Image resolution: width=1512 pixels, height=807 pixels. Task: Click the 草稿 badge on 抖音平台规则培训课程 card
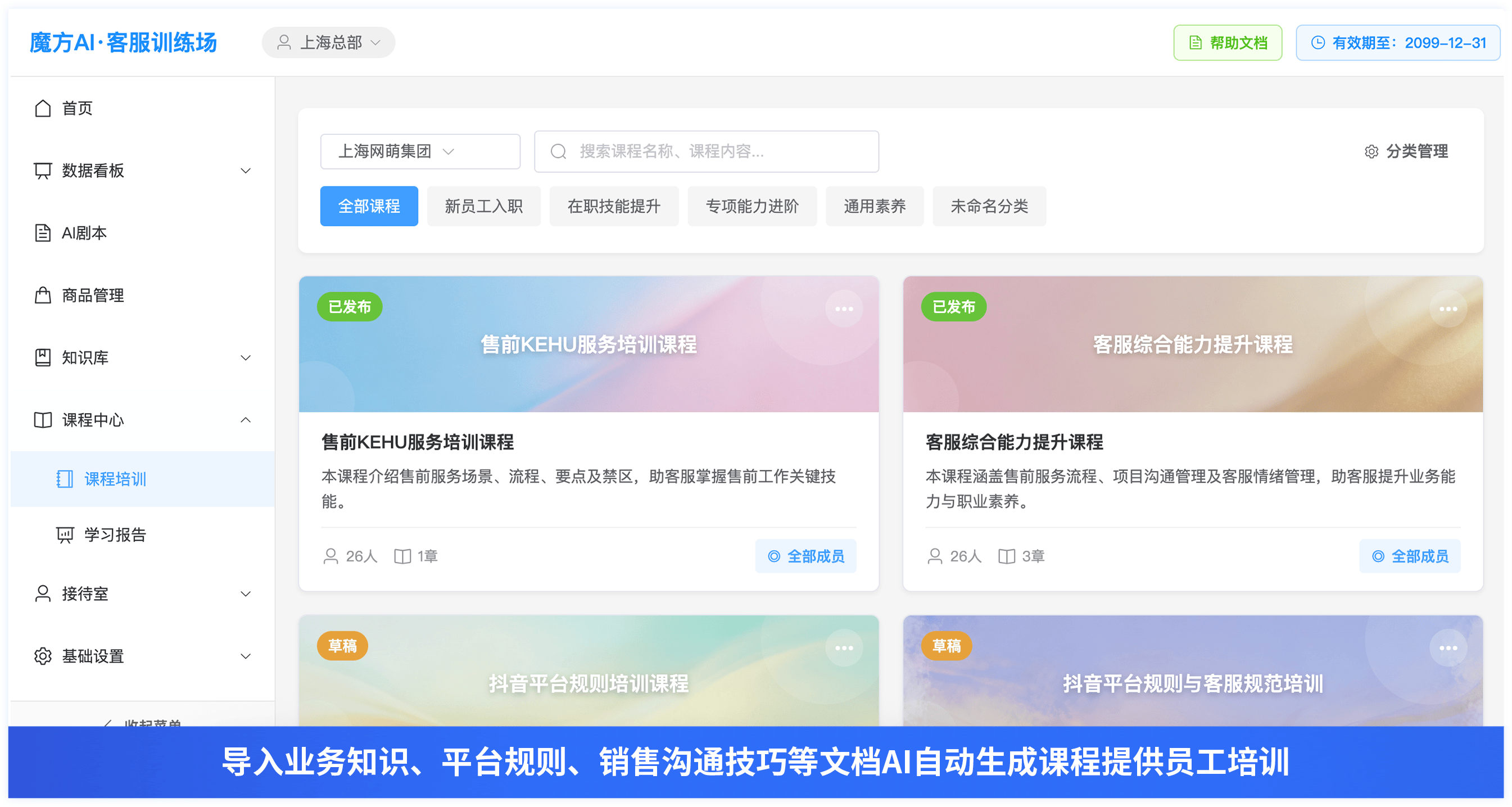[342, 646]
